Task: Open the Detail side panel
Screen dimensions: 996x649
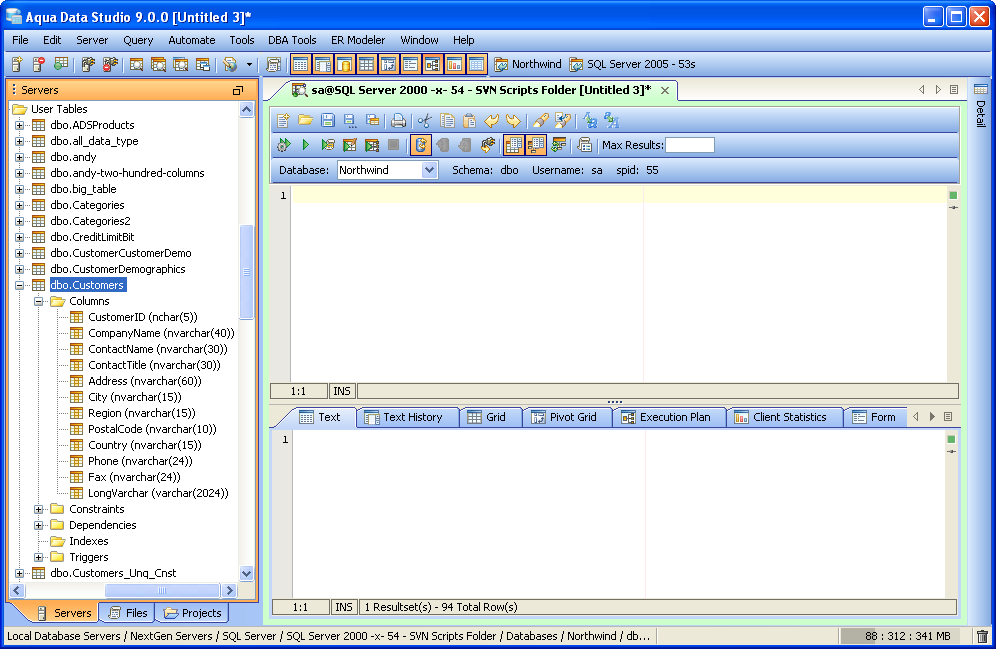Action: point(980,105)
